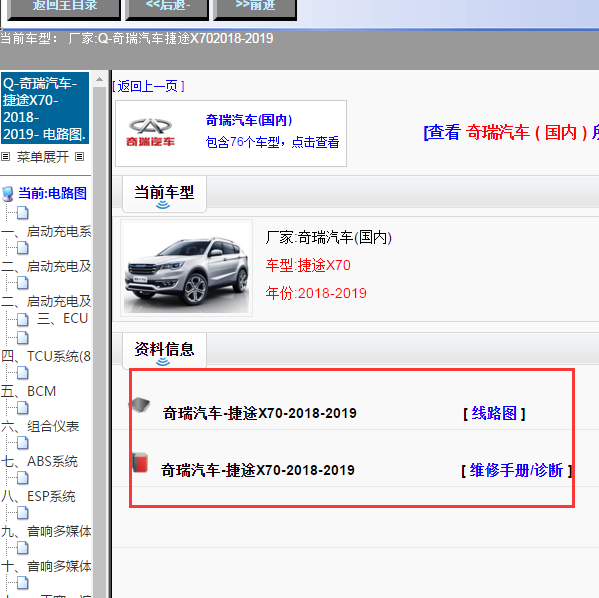Open the 线路图 link
Screen dimensions: 599x598
point(494,413)
